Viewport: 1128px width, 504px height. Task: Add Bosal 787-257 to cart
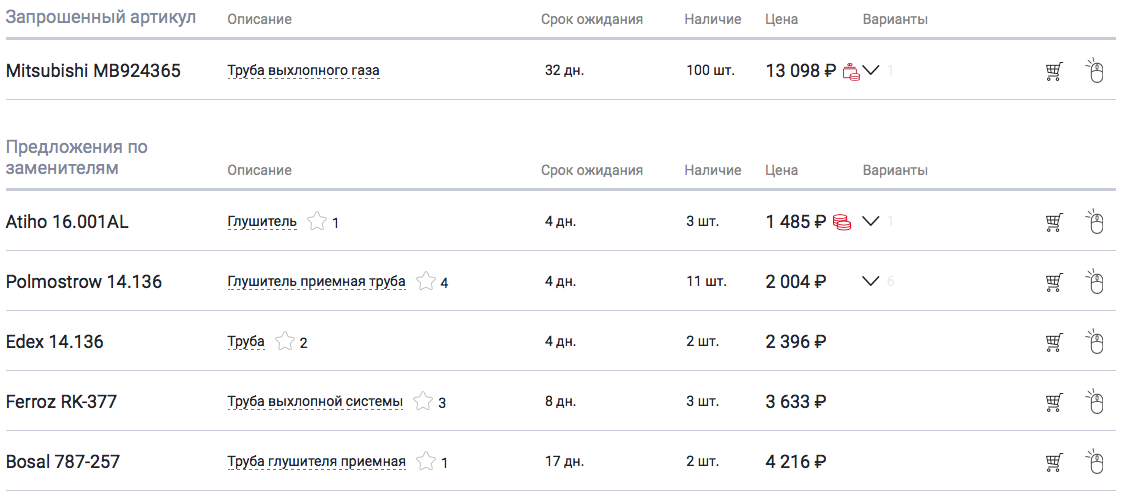(x=1053, y=462)
